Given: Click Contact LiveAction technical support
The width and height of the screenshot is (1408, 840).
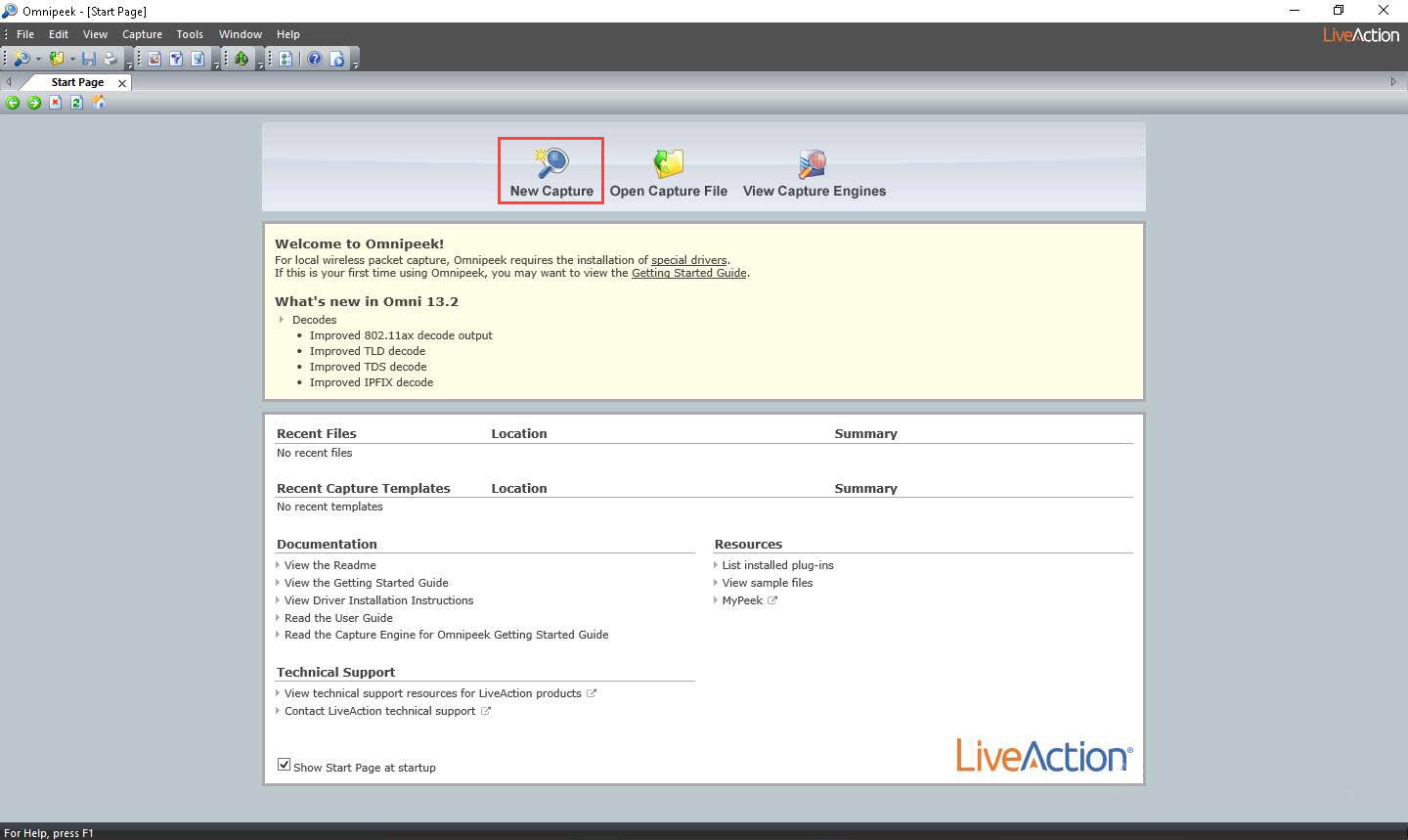Looking at the screenshot, I should click(387, 711).
